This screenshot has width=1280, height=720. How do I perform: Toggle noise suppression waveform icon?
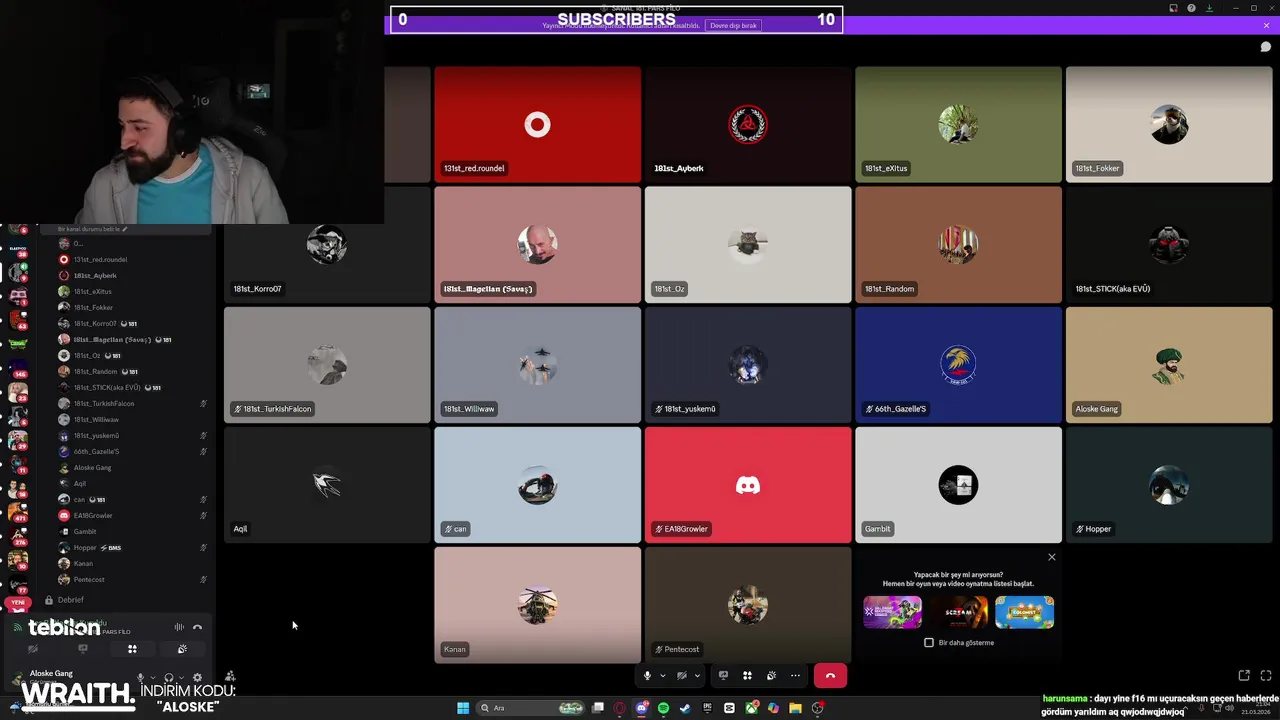point(179,627)
